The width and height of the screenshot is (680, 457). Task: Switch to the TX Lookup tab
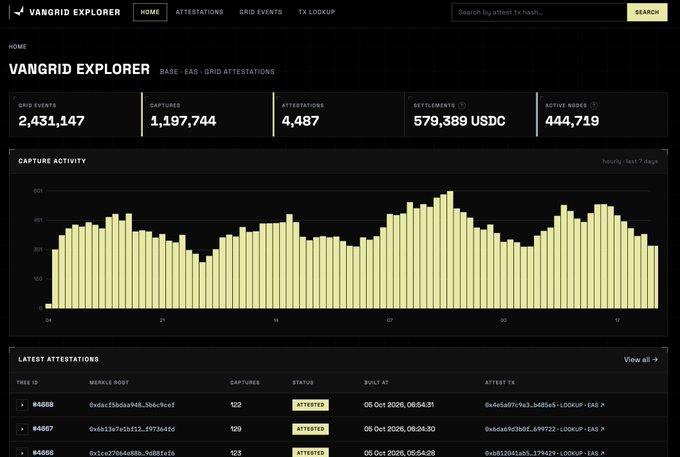click(317, 12)
